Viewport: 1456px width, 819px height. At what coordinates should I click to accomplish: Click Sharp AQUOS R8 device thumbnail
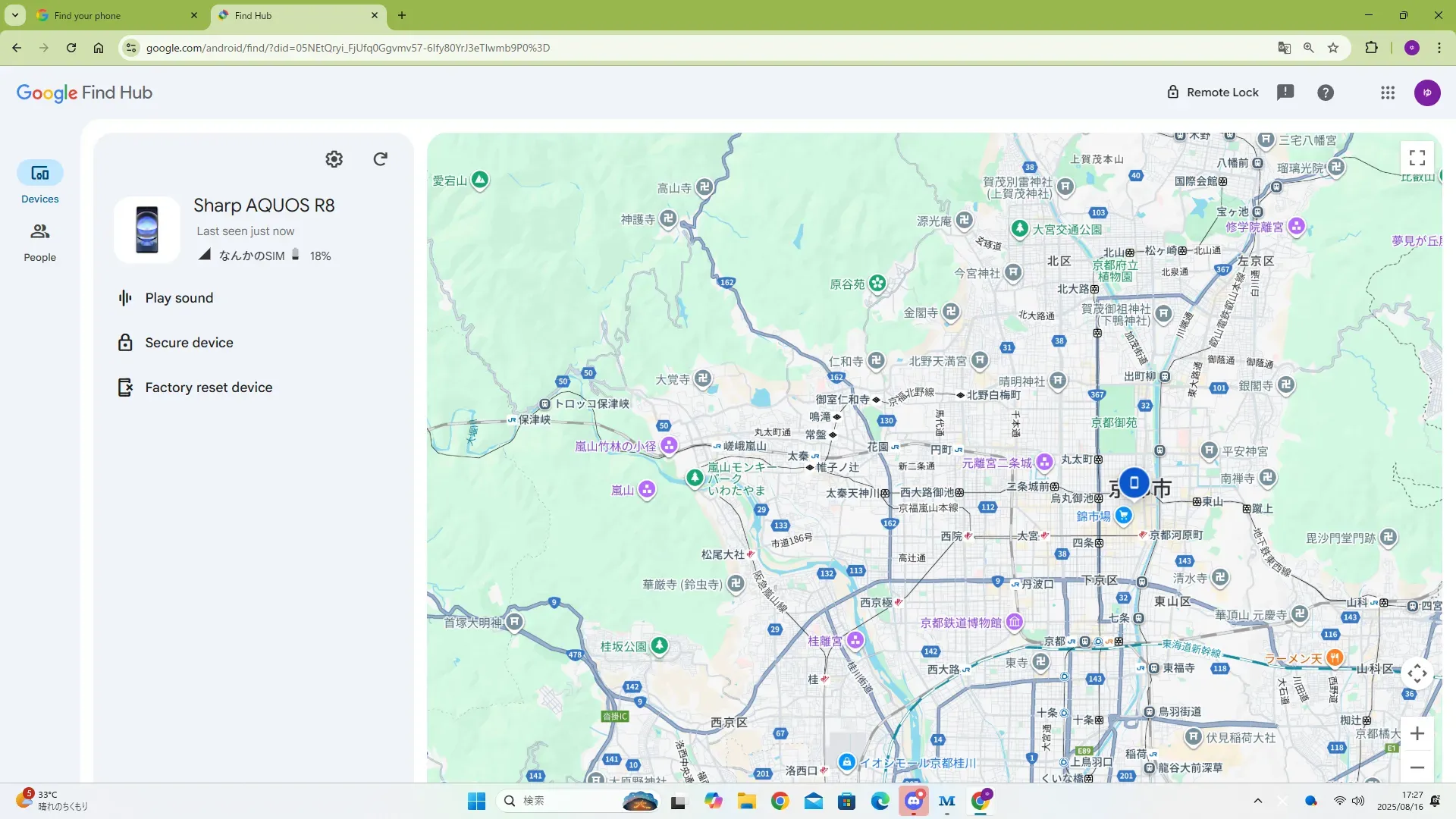click(147, 230)
